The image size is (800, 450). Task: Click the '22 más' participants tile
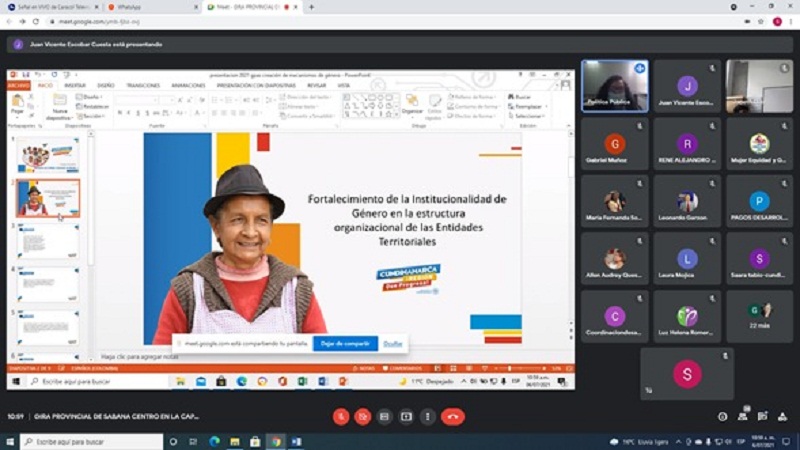pyautogui.click(x=759, y=317)
